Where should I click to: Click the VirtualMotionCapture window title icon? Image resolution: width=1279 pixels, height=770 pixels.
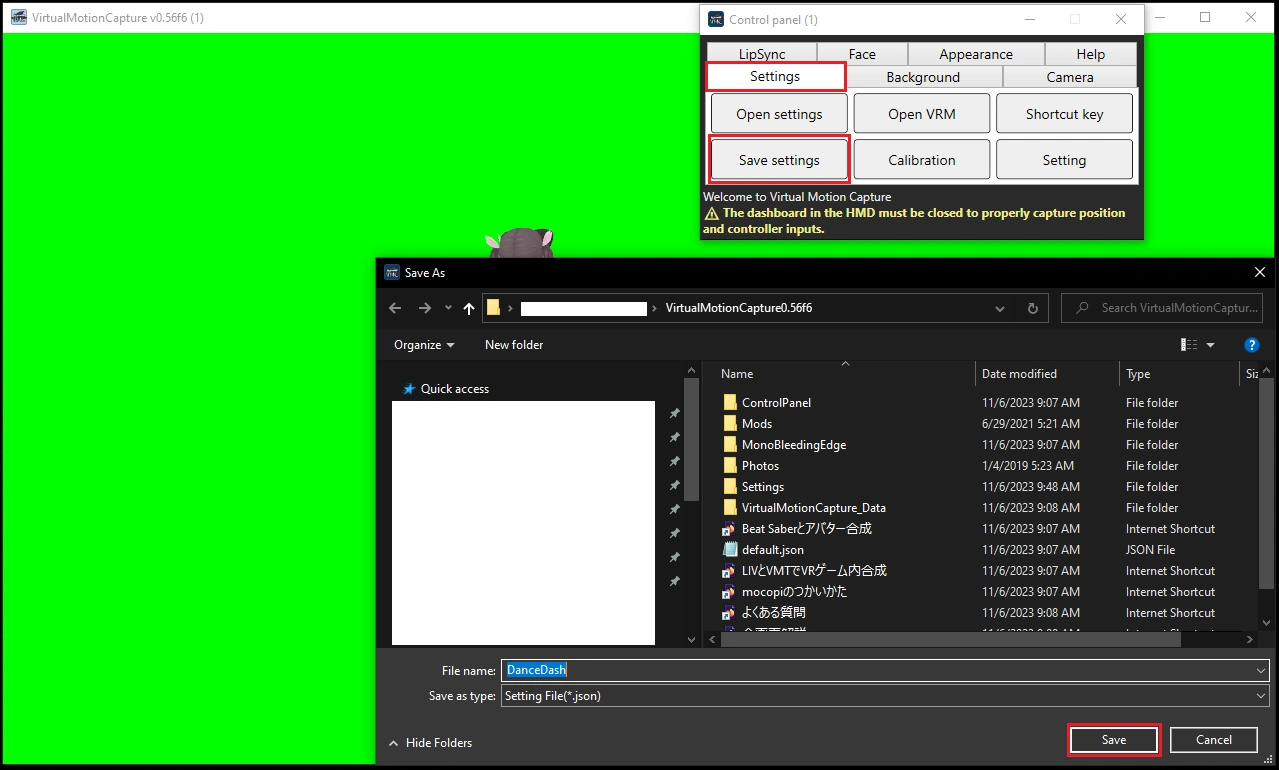(17, 17)
